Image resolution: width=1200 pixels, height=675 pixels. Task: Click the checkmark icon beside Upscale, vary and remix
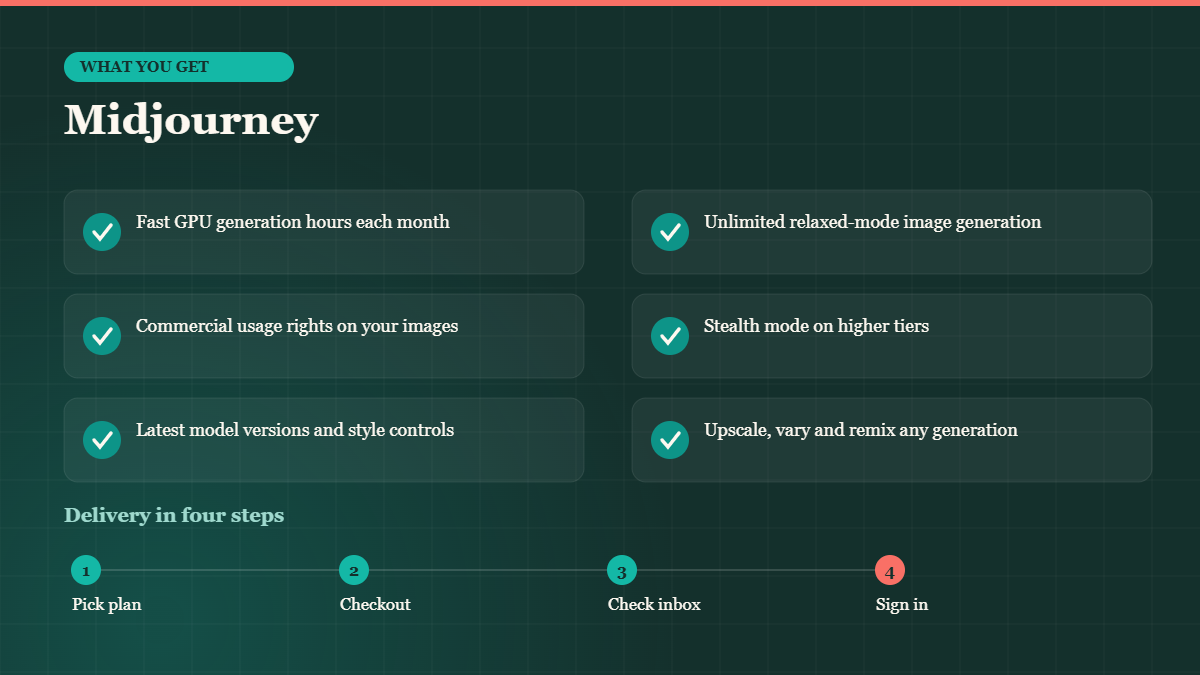click(x=670, y=440)
